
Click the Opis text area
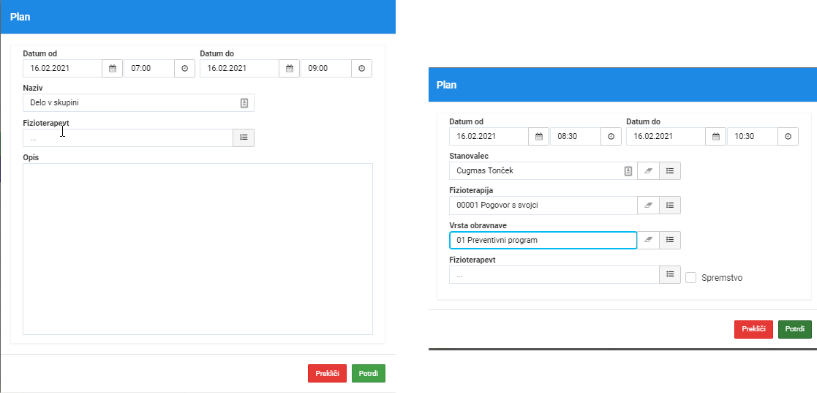click(x=197, y=249)
